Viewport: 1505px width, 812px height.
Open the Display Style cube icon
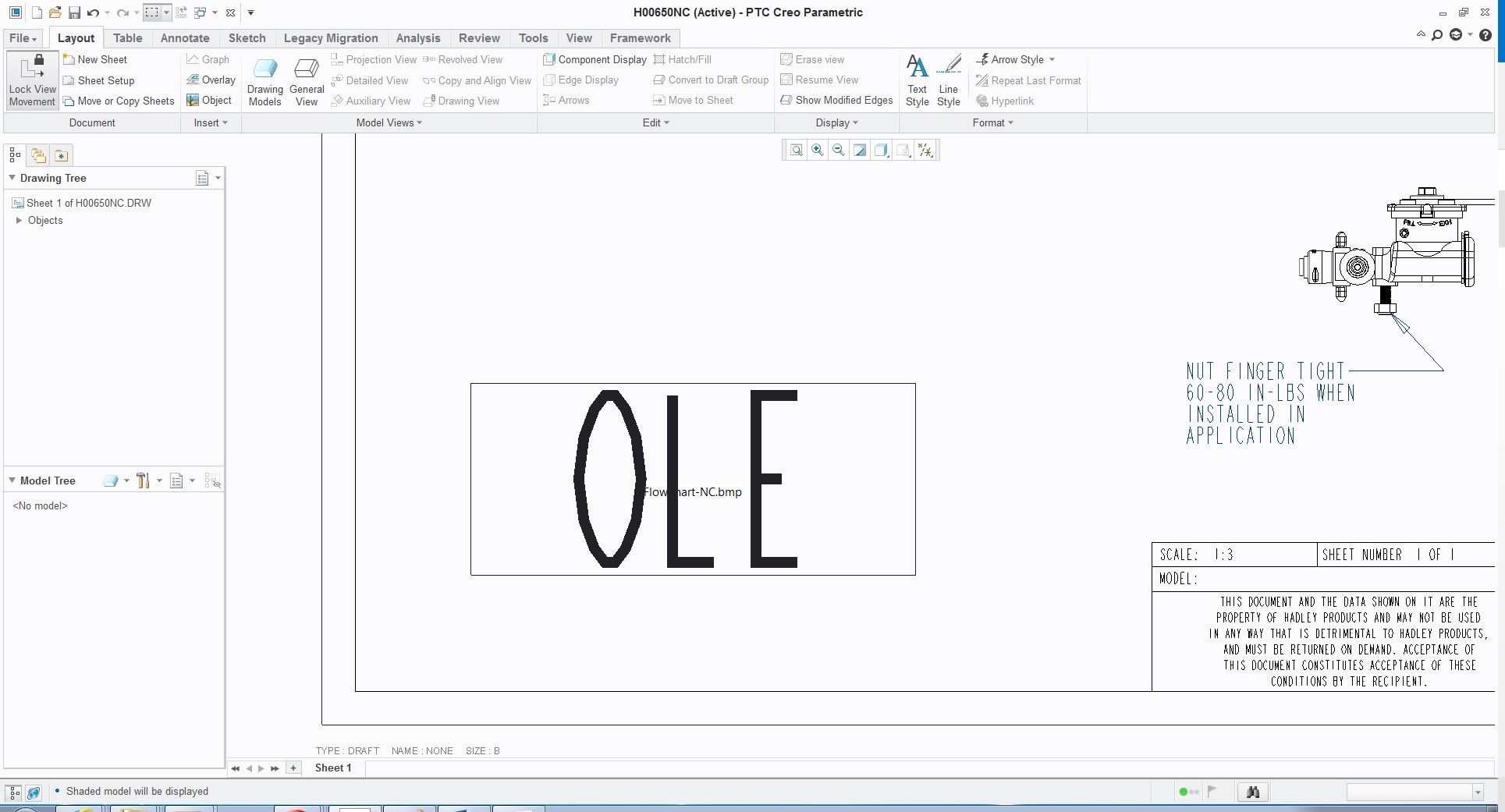click(881, 150)
